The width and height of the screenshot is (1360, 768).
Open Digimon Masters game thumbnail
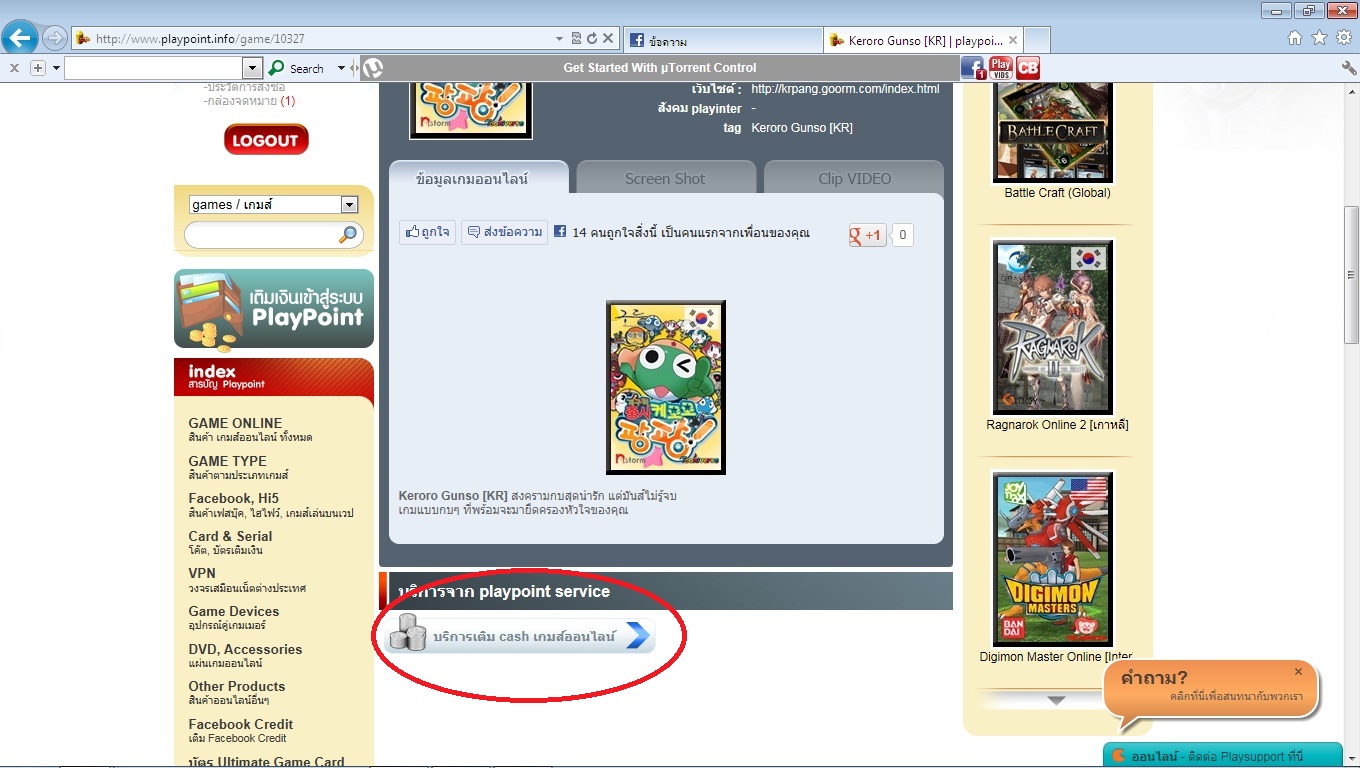coord(1053,559)
